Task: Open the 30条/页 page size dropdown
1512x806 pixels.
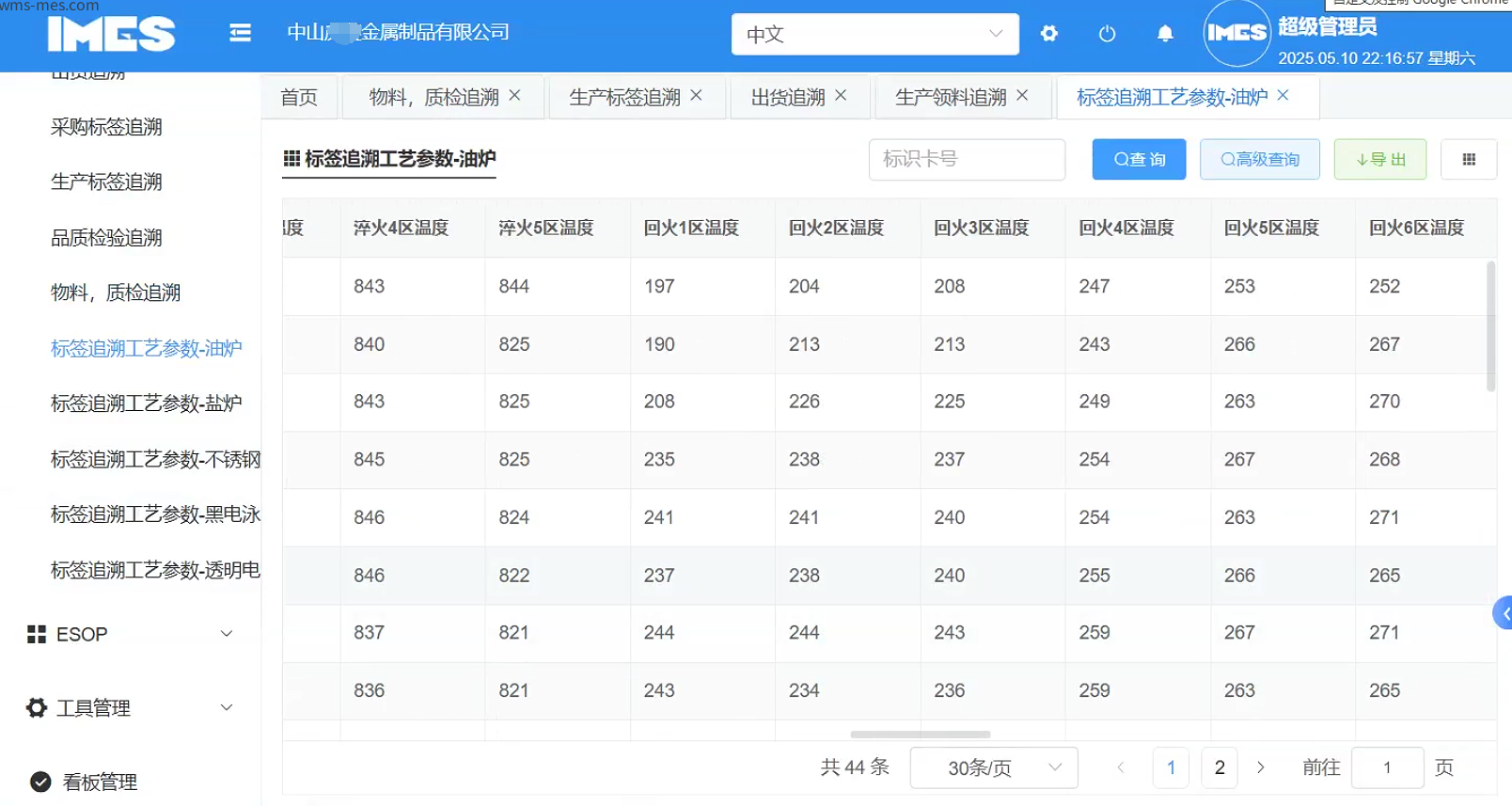Action: pyautogui.click(x=994, y=767)
